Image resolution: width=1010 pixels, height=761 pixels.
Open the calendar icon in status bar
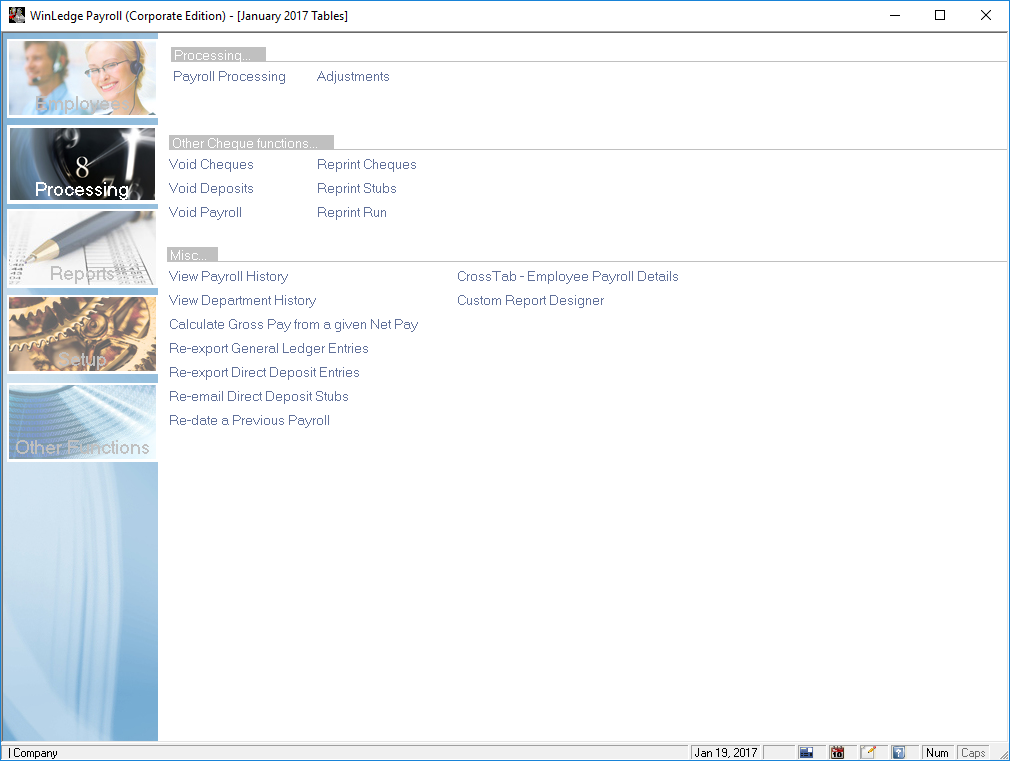pos(837,753)
